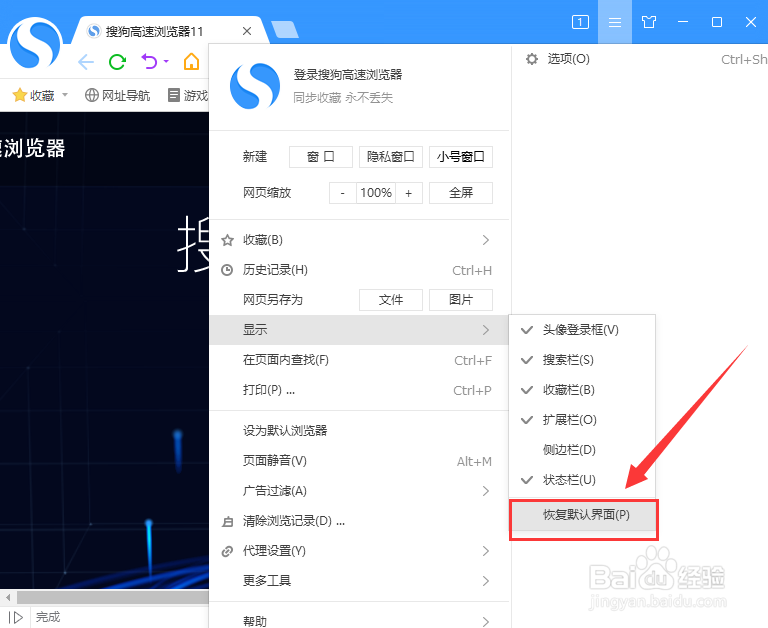The width and height of the screenshot is (768, 628).
Task: Toggle 扩展栏(O) display
Action: pyautogui.click(x=582, y=420)
